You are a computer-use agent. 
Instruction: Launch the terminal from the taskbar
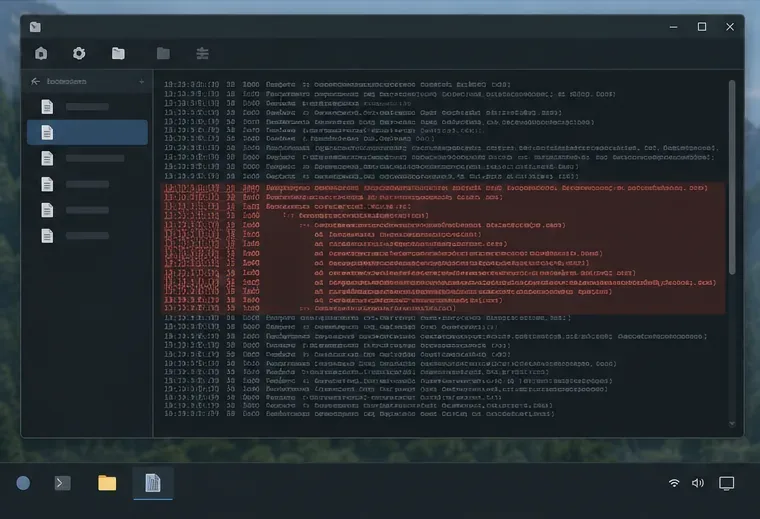63,483
